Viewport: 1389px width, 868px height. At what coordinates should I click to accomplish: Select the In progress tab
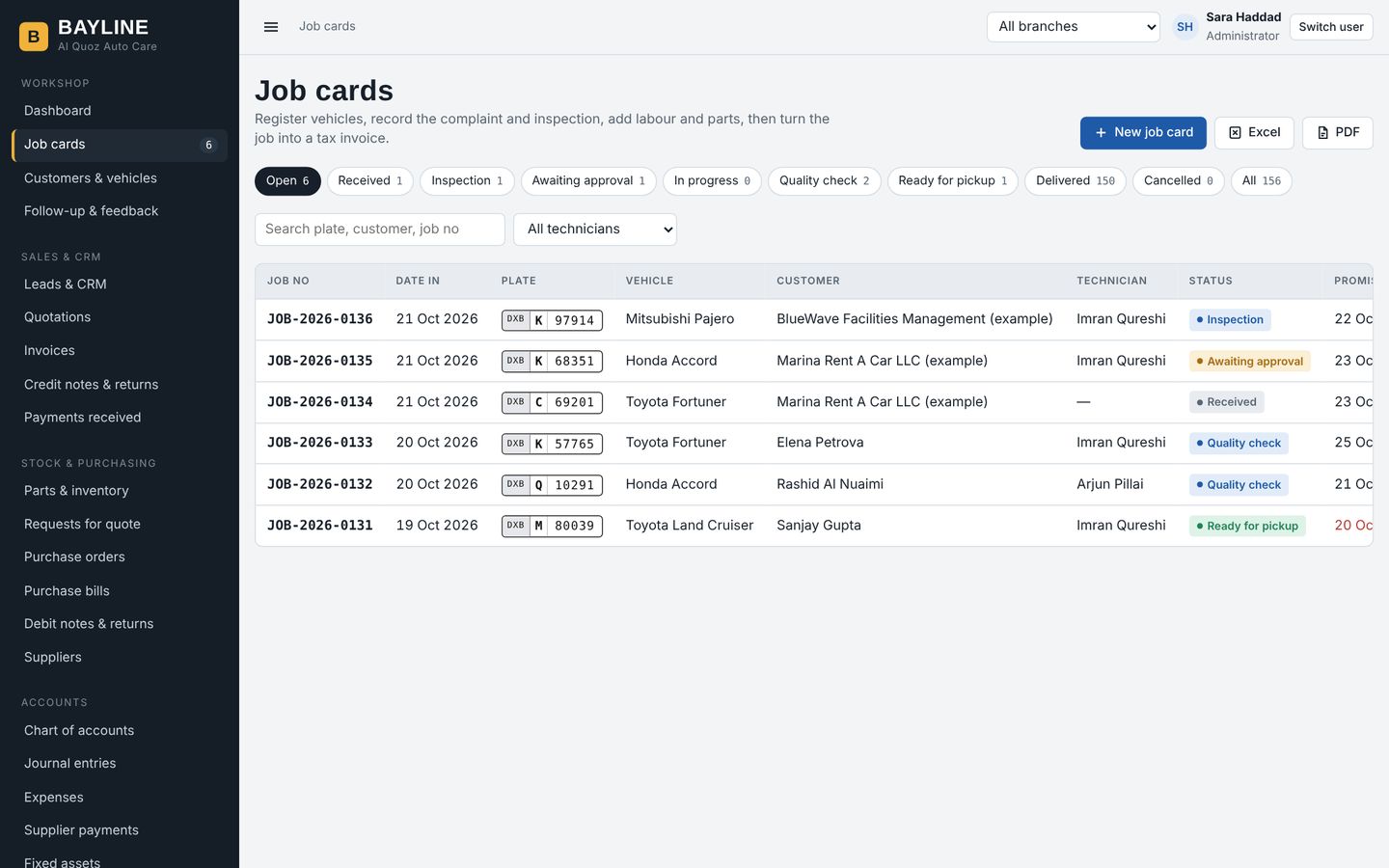click(712, 181)
